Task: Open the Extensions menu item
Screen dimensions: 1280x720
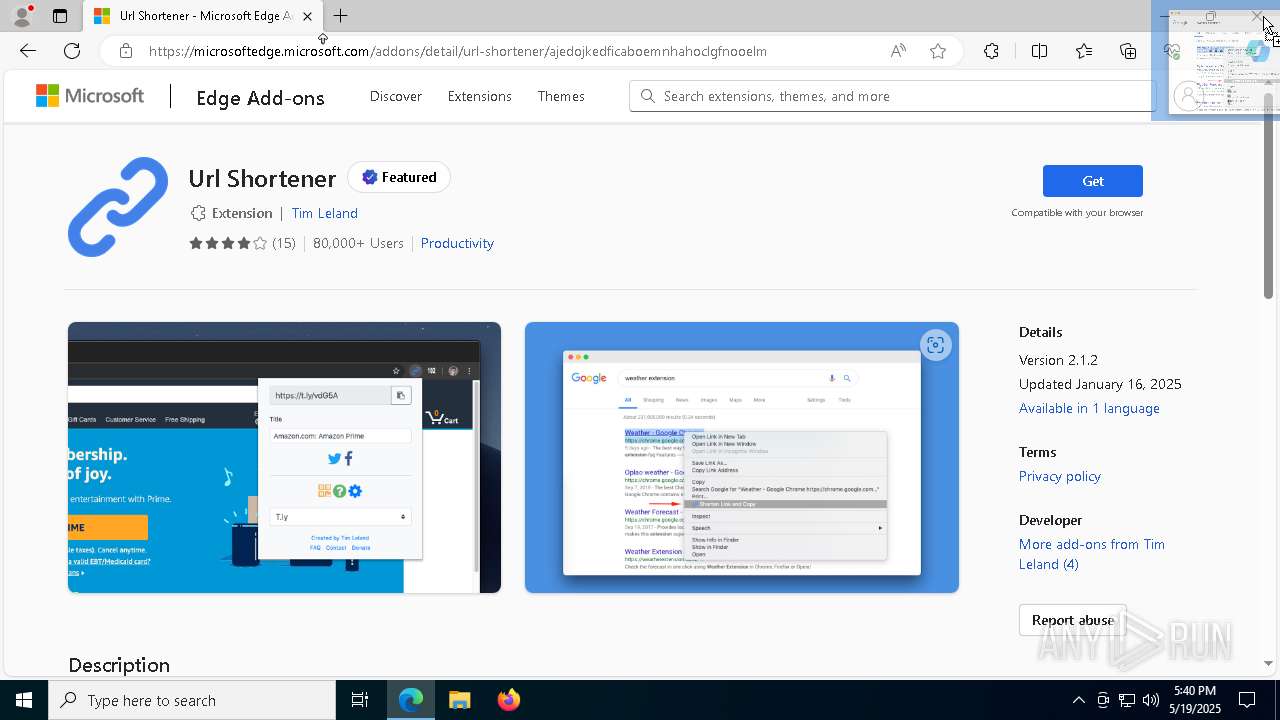Action: pos(480,96)
